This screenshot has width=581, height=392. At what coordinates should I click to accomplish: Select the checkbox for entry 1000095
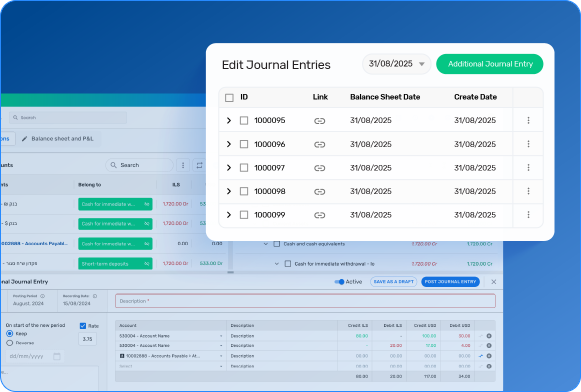point(244,120)
